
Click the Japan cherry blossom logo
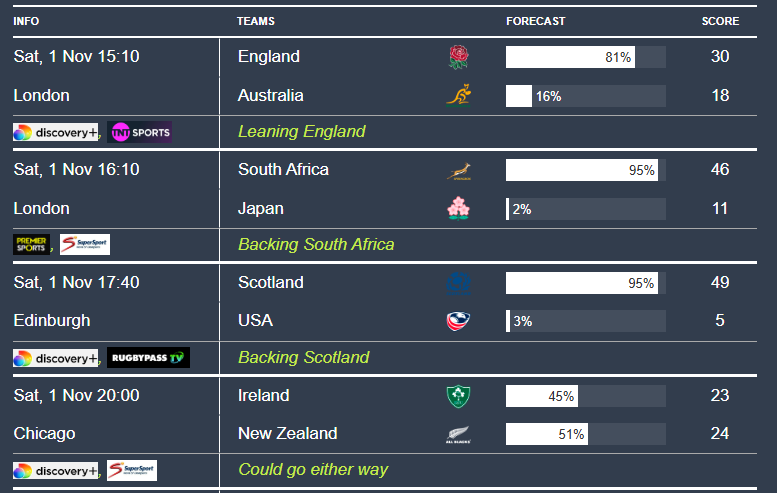pyautogui.click(x=457, y=209)
